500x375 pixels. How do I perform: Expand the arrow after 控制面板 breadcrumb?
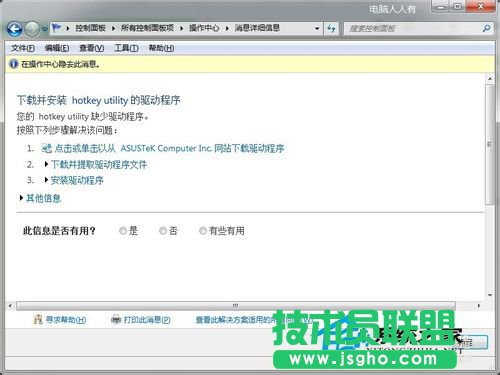pyautogui.click(x=113, y=29)
